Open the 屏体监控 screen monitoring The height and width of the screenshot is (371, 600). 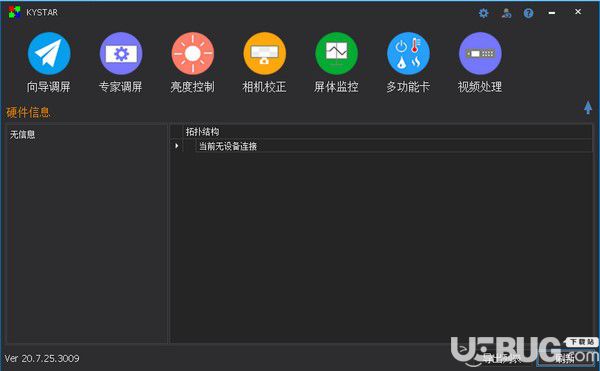(336, 54)
